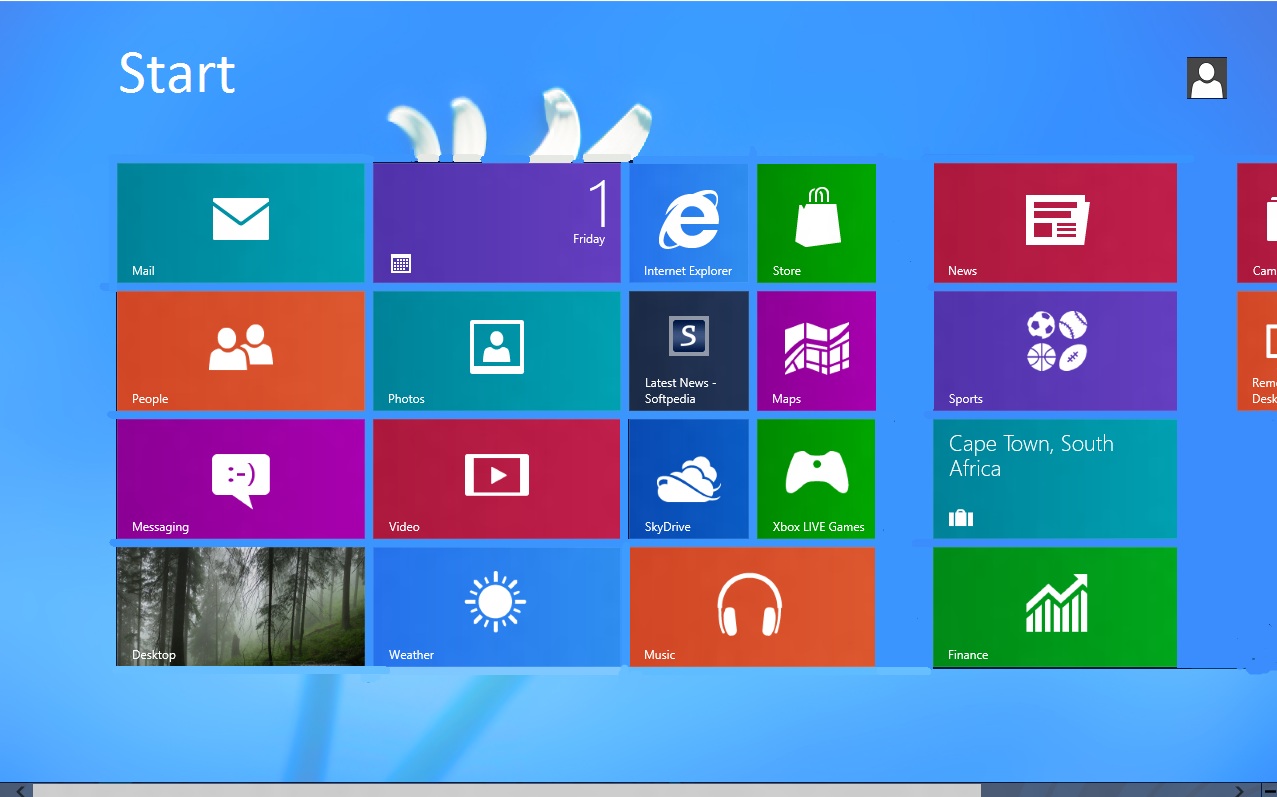Open the Photos app

coord(496,350)
